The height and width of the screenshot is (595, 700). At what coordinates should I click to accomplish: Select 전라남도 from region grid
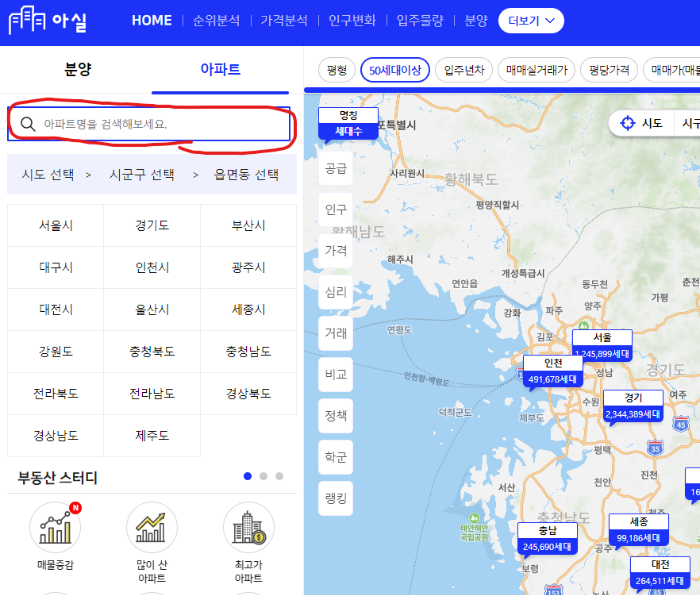click(x=152, y=393)
